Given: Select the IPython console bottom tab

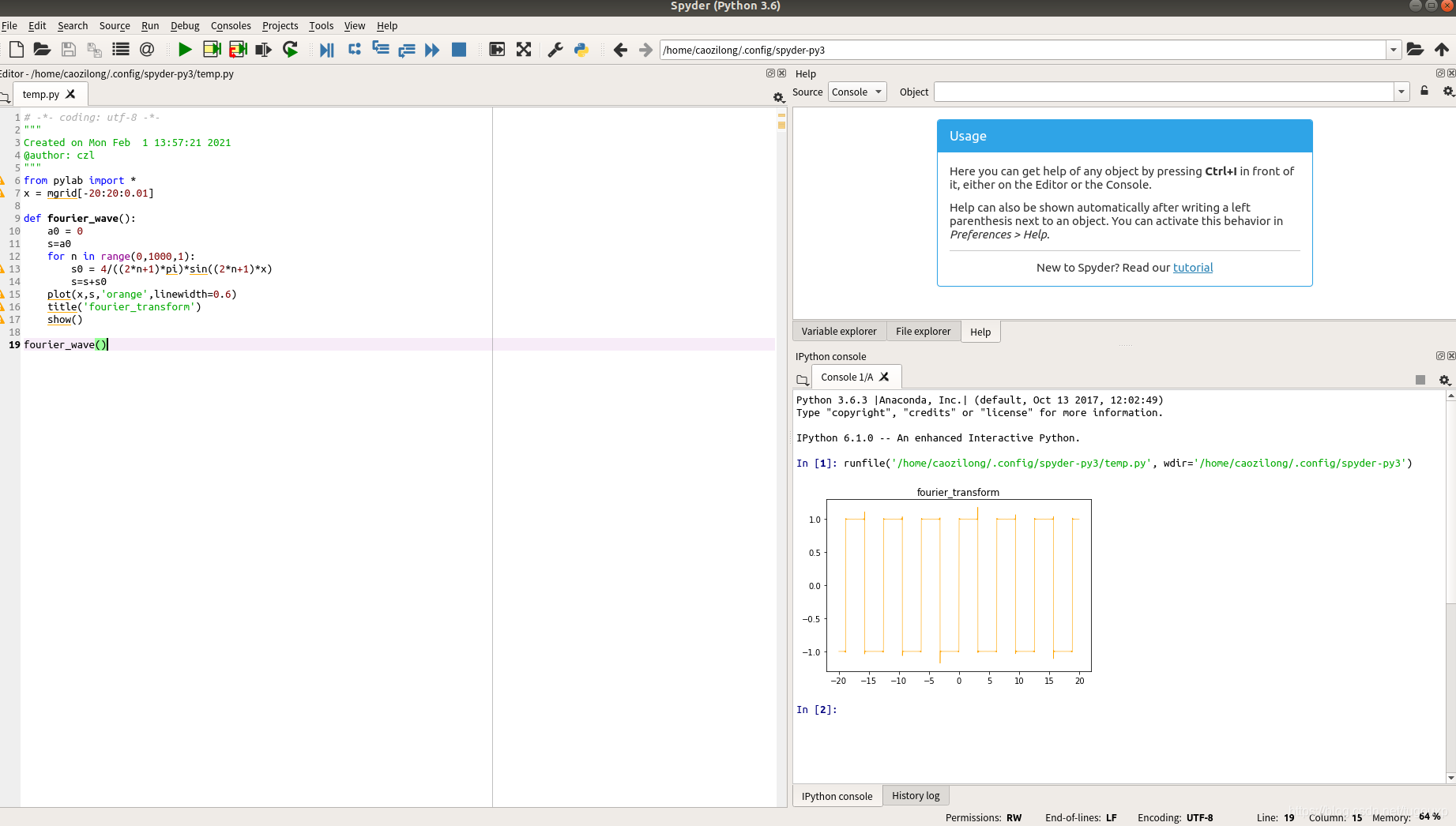Looking at the screenshot, I should pyautogui.click(x=837, y=796).
